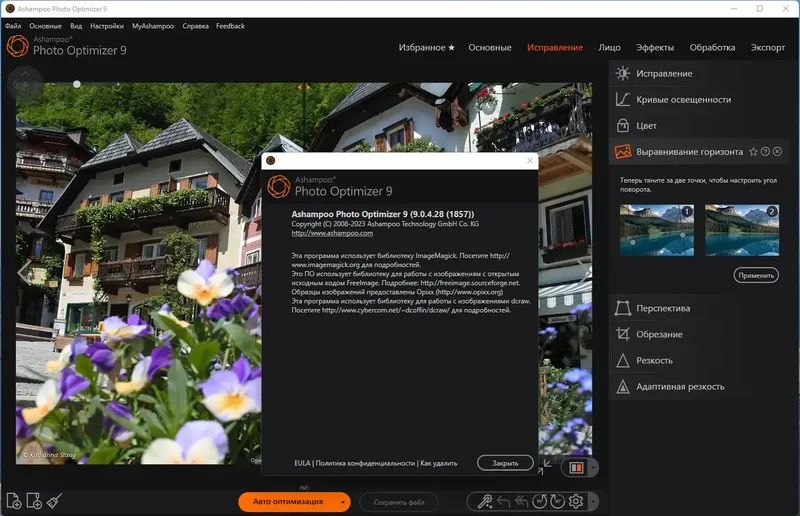The height and width of the screenshot is (516, 800).
Task: Switch to the Эффекты tab
Action: (655, 47)
